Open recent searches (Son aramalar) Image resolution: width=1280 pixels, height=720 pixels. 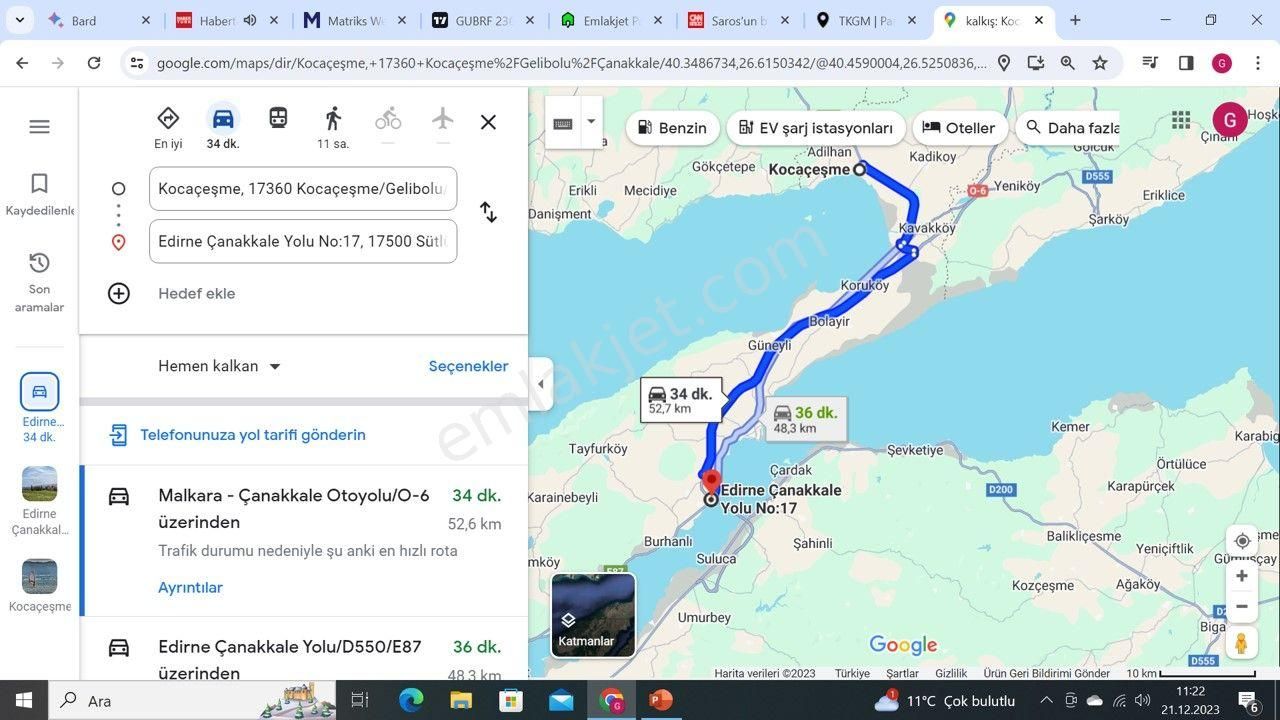click(39, 283)
